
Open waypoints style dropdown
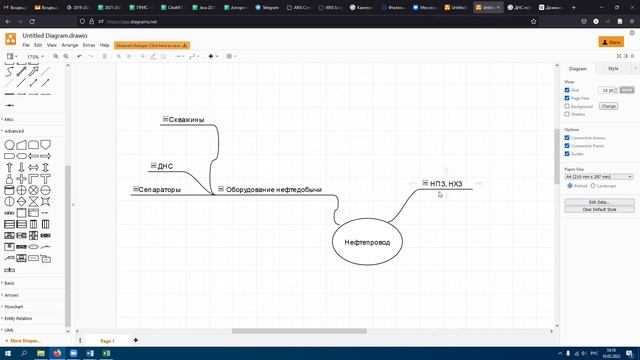pos(194,56)
